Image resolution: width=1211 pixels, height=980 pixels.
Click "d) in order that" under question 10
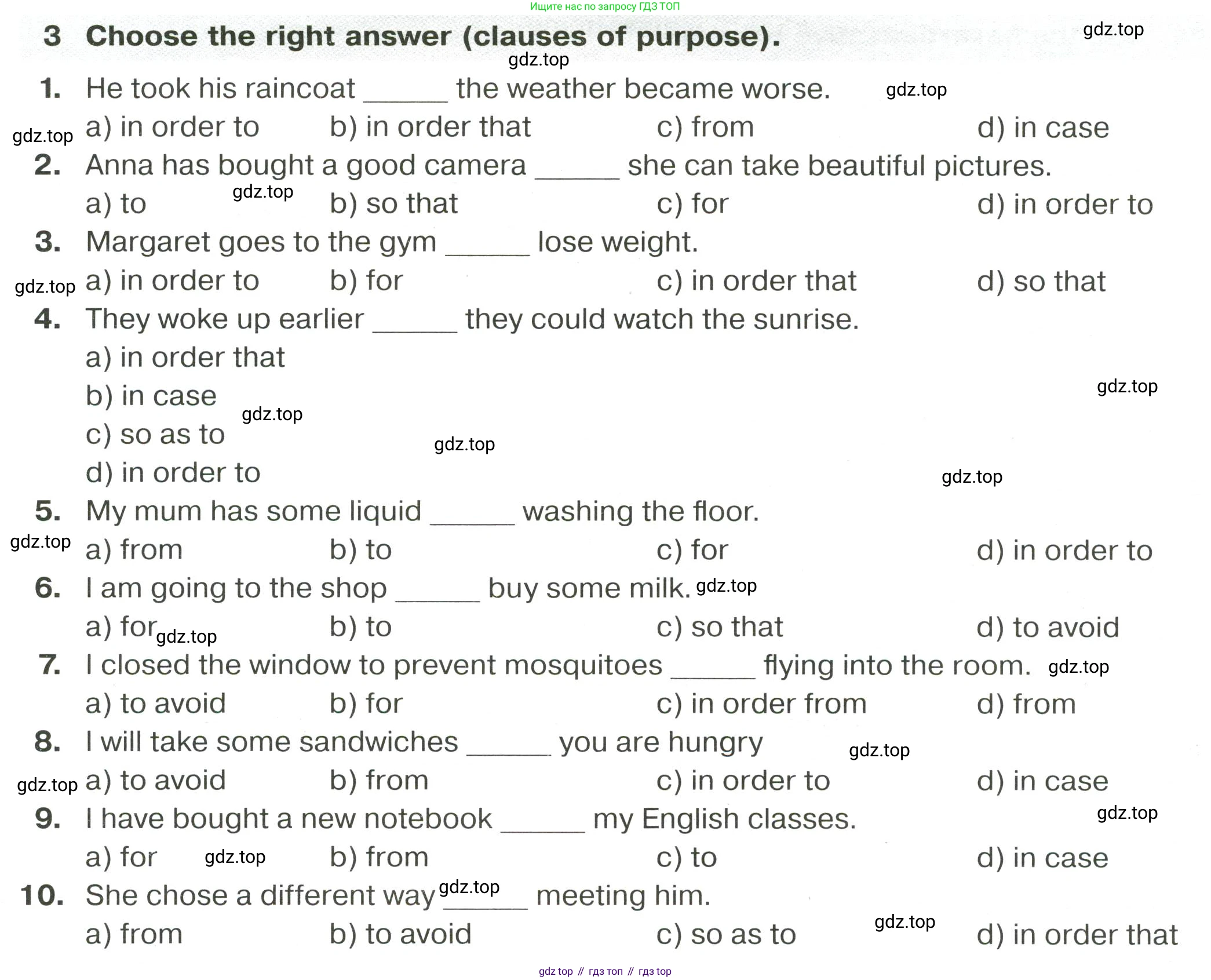(x=1077, y=935)
